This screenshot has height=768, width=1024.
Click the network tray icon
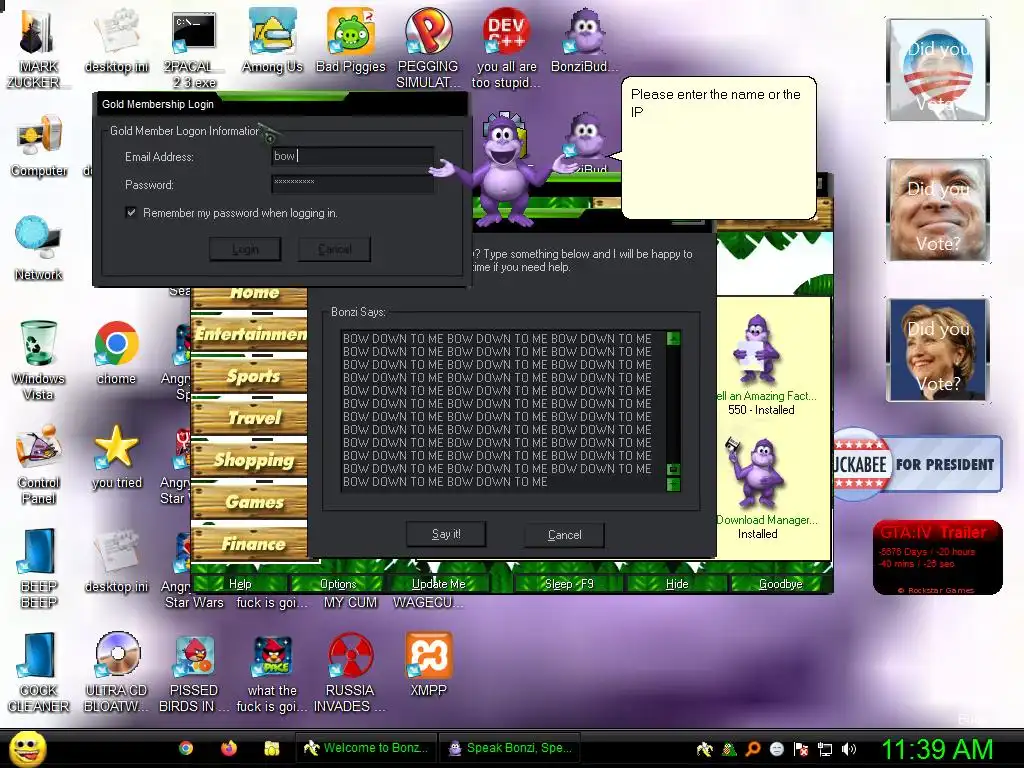(825, 749)
